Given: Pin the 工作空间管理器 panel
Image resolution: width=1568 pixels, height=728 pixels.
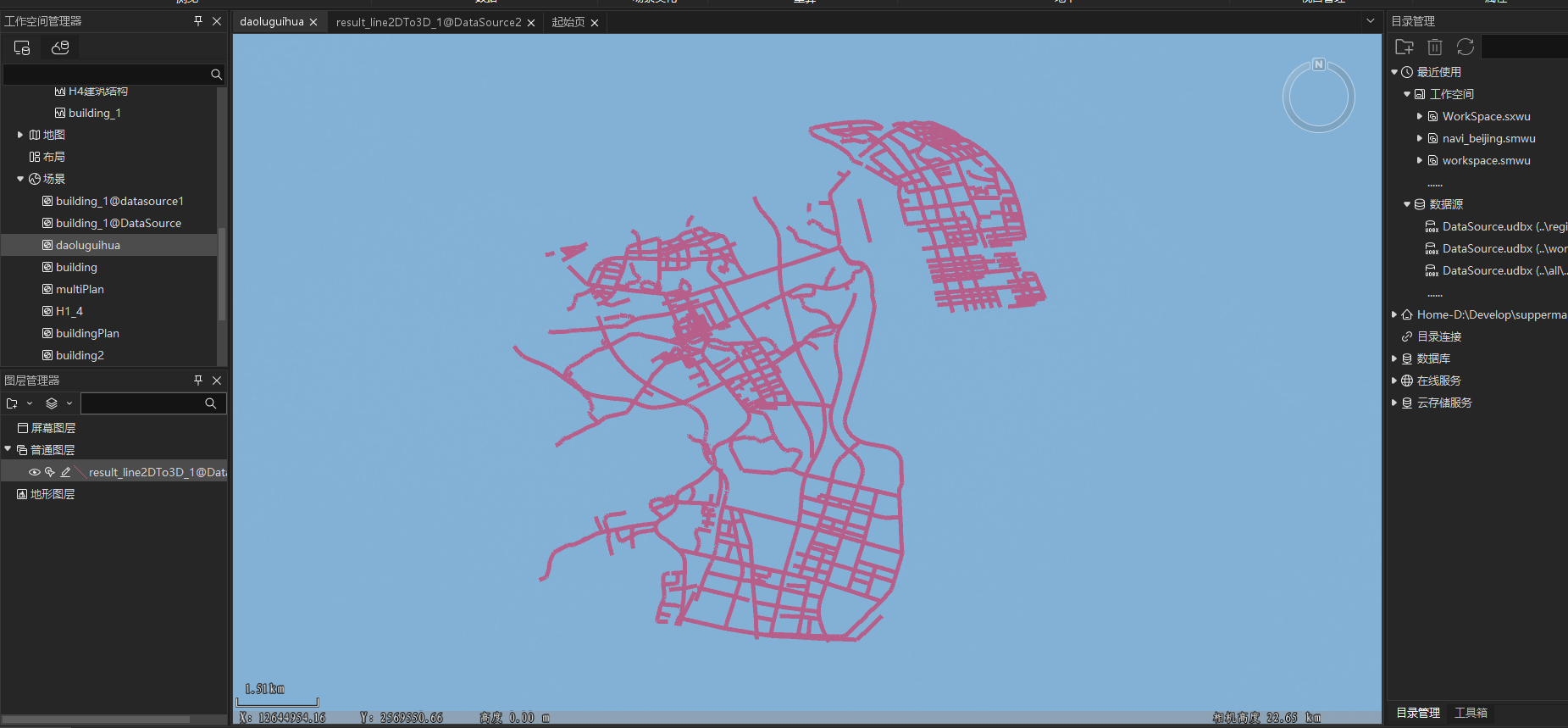Looking at the screenshot, I should point(198,21).
